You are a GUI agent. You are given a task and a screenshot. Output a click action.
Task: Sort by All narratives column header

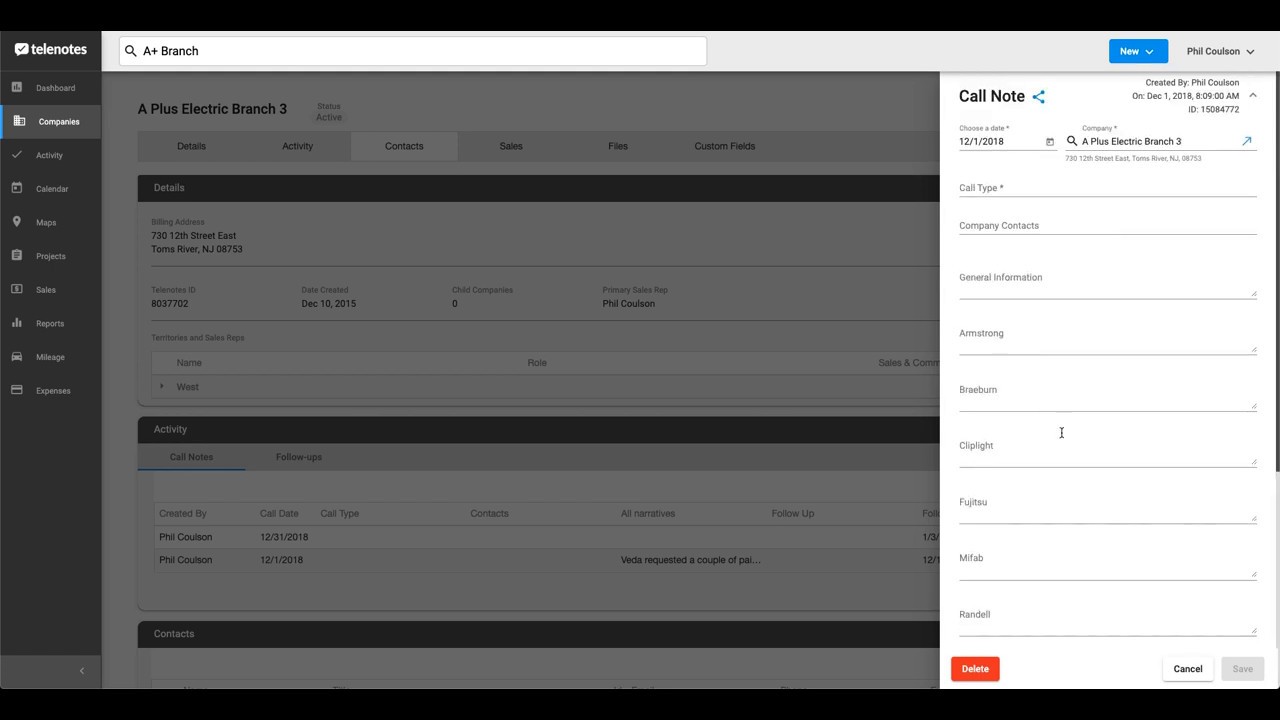tap(648, 514)
